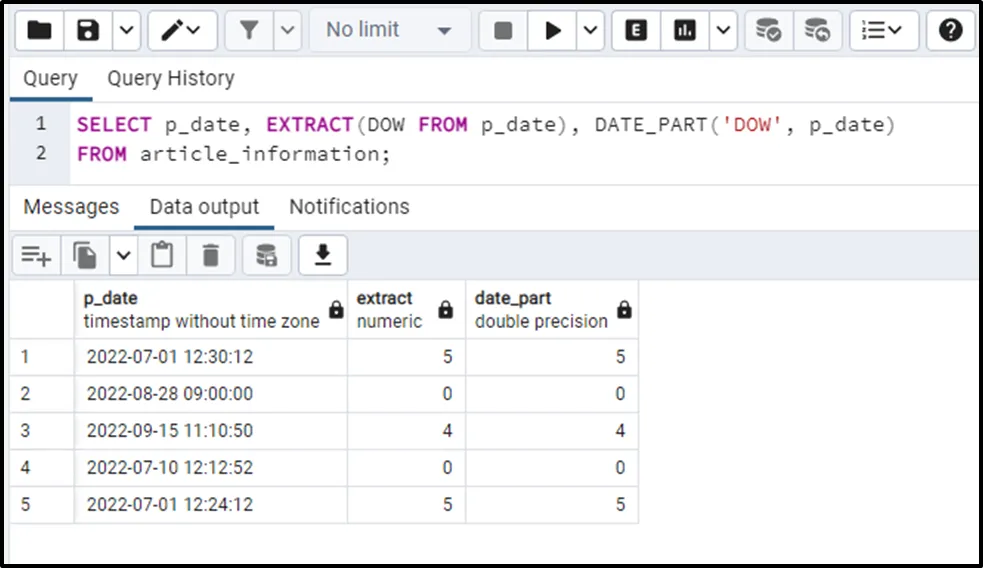Expand the Save File dropdown arrow
Image resolution: width=983 pixels, height=568 pixels.
tap(125, 31)
